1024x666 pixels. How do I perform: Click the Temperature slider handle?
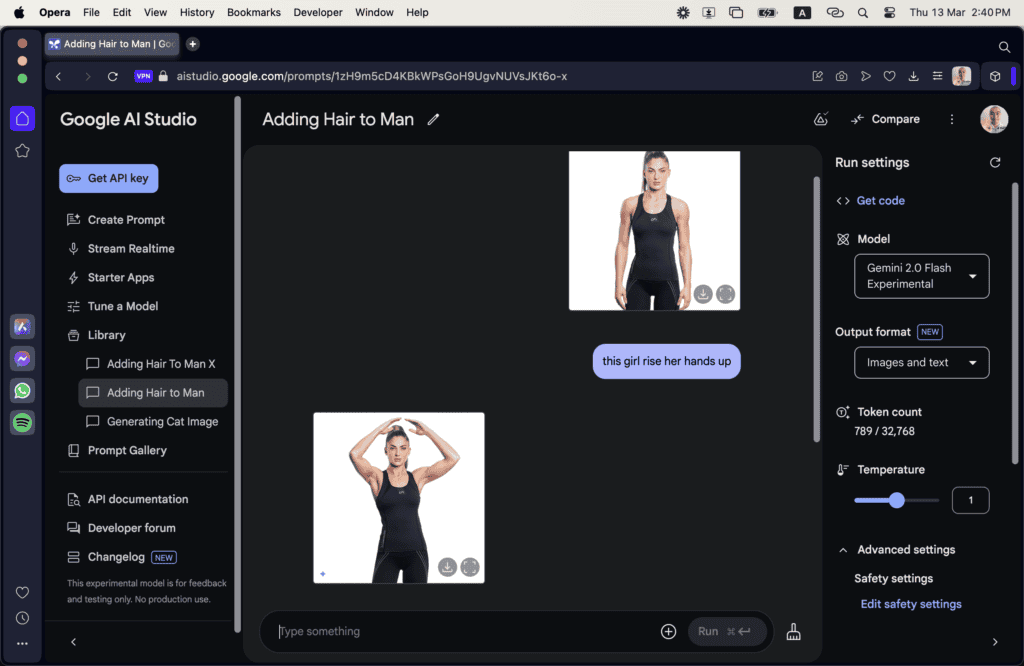896,500
